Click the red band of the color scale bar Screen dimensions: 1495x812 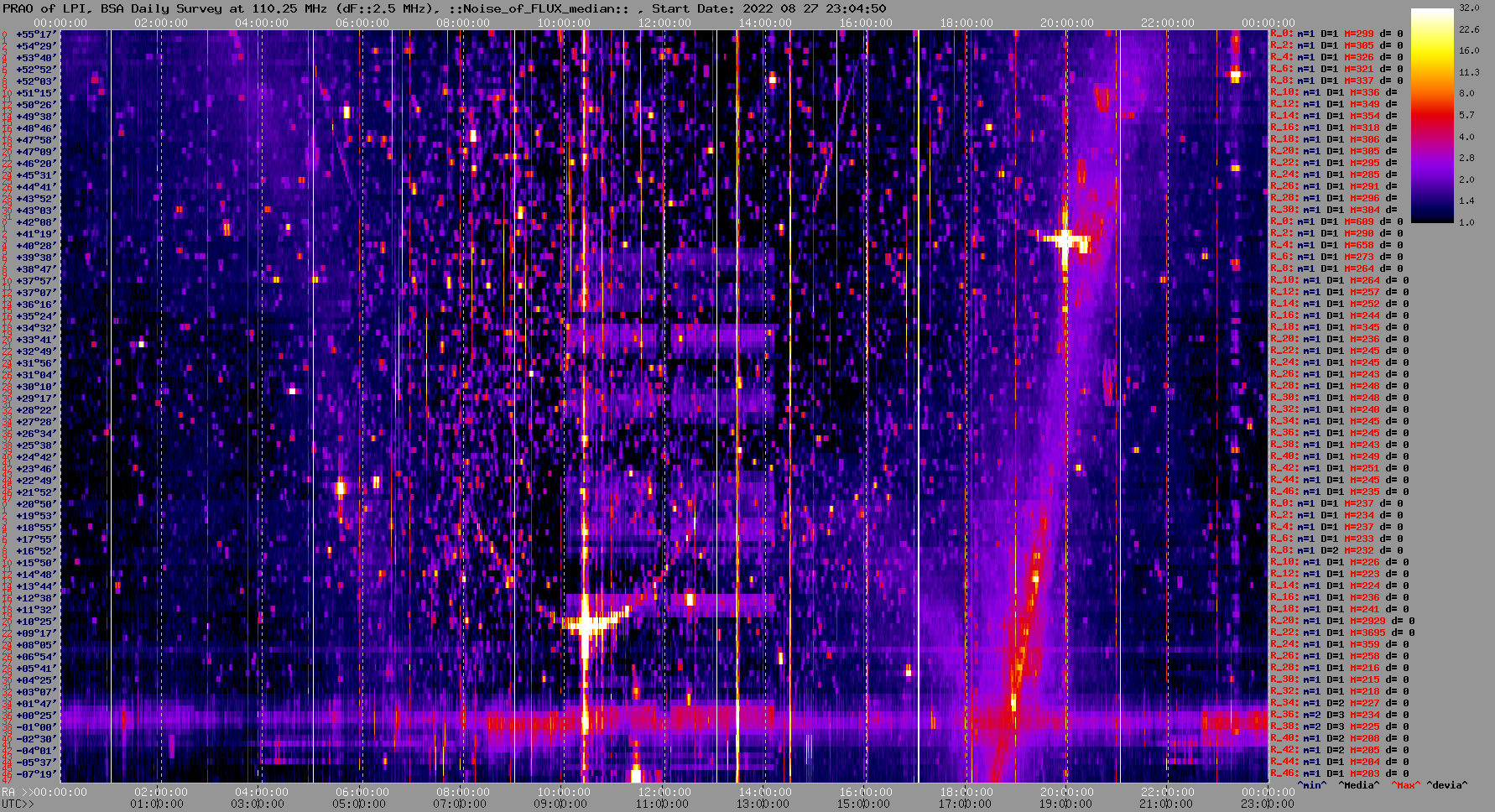click(1432, 113)
